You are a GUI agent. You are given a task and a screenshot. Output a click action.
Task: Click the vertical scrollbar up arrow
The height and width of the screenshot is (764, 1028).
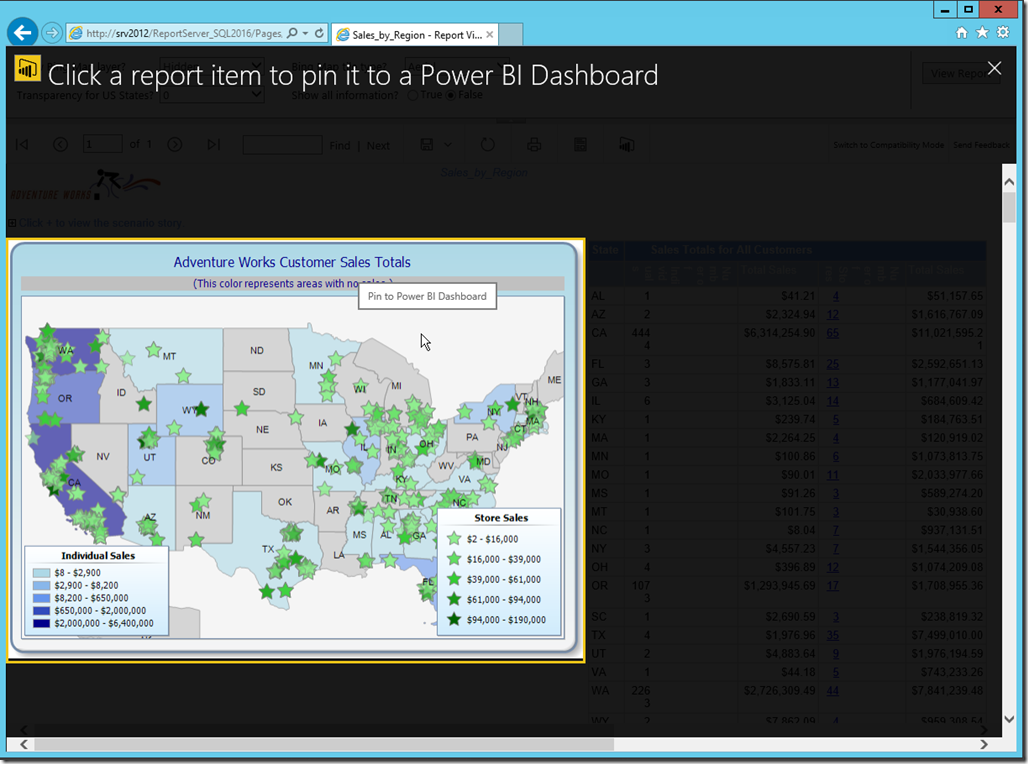[x=1009, y=182]
